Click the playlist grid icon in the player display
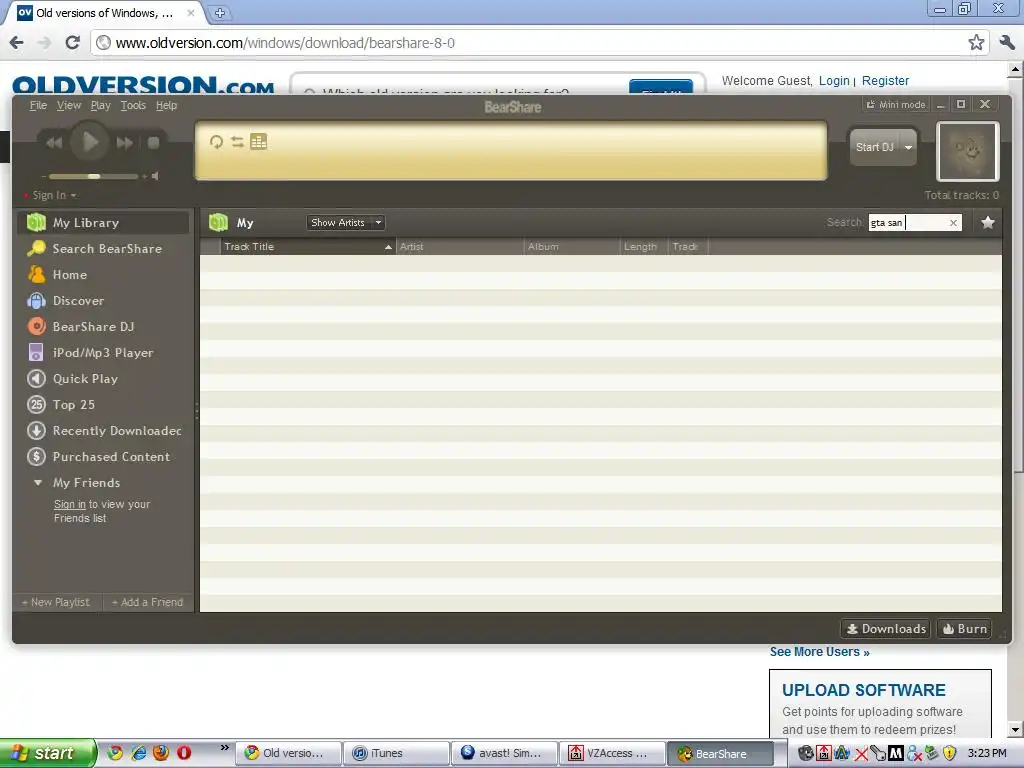This screenshot has width=1024, height=768. (259, 142)
